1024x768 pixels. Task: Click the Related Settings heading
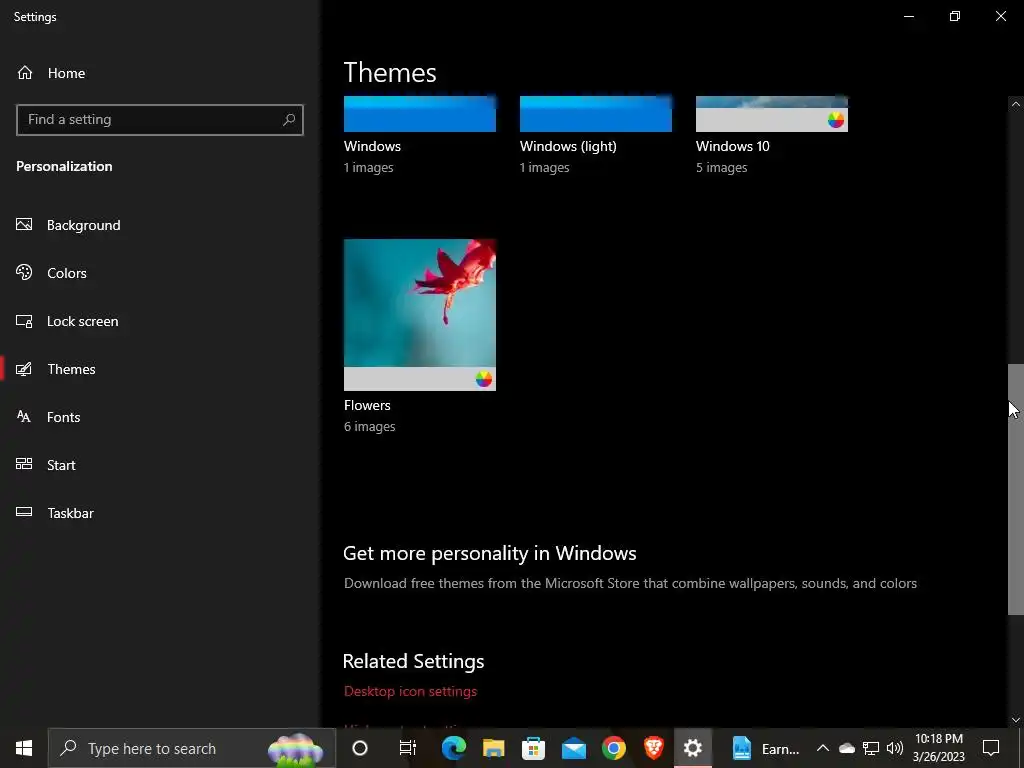click(x=413, y=661)
